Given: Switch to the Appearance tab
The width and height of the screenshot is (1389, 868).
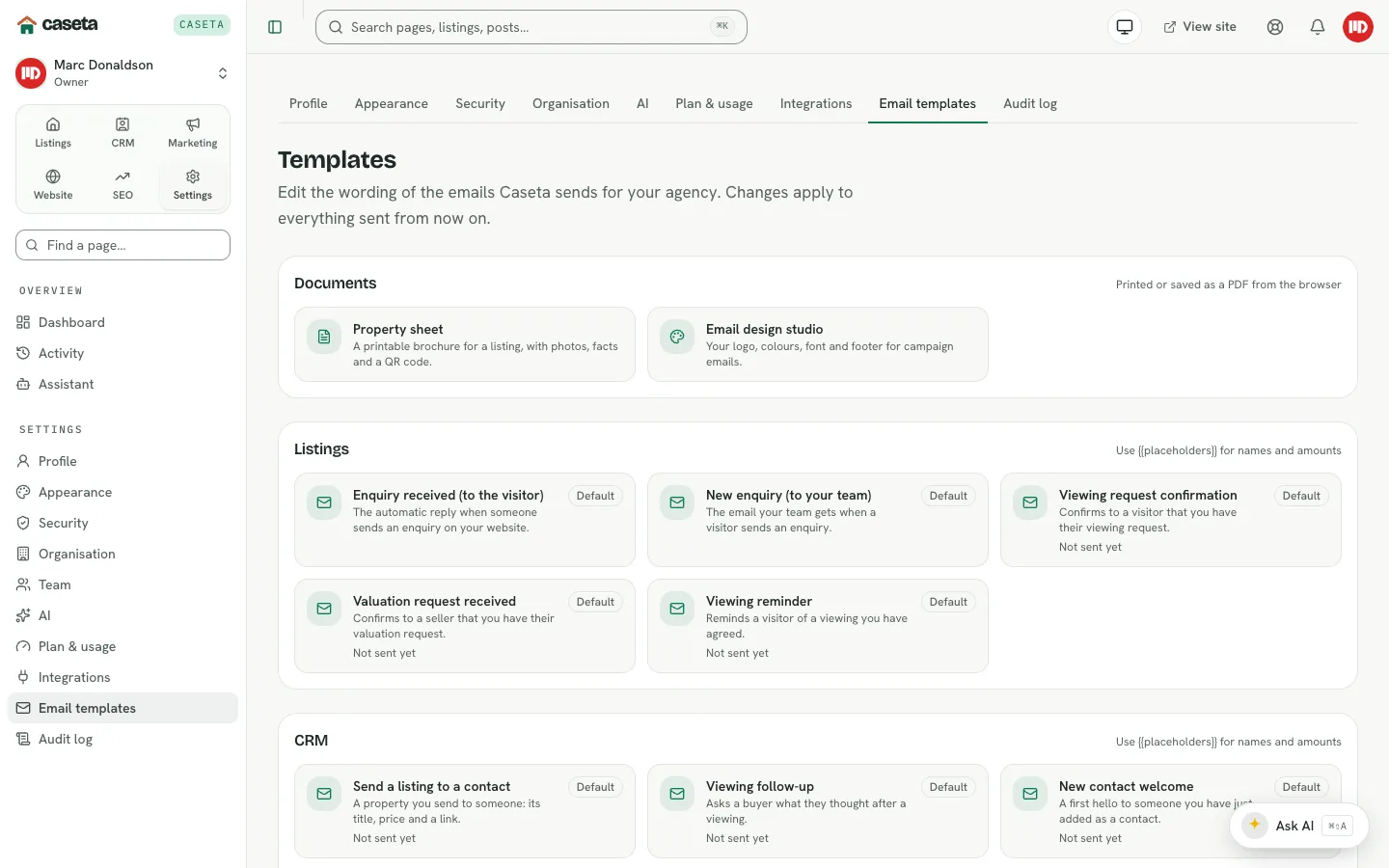Looking at the screenshot, I should 392,103.
